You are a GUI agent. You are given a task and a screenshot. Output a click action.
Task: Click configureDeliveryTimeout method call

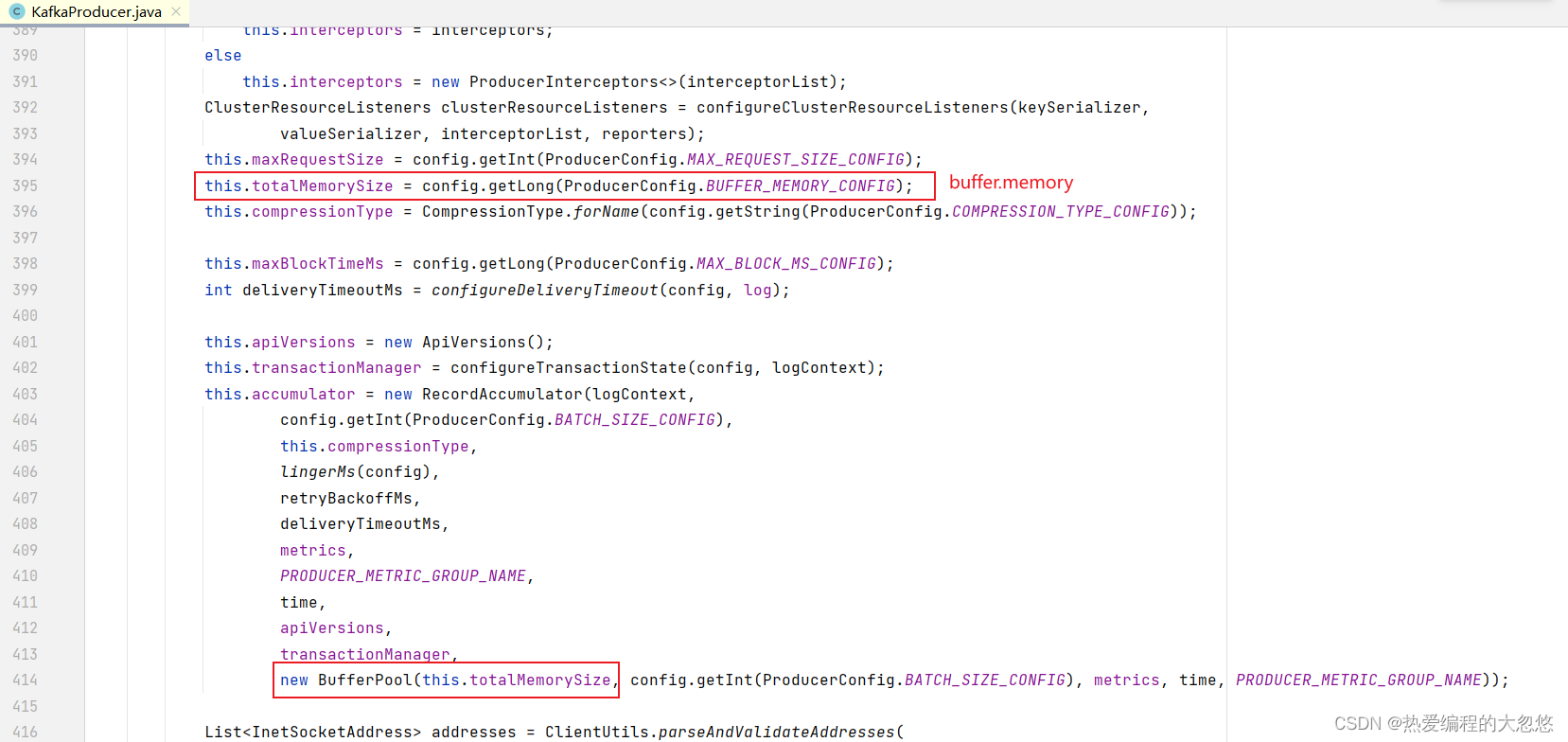point(545,290)
